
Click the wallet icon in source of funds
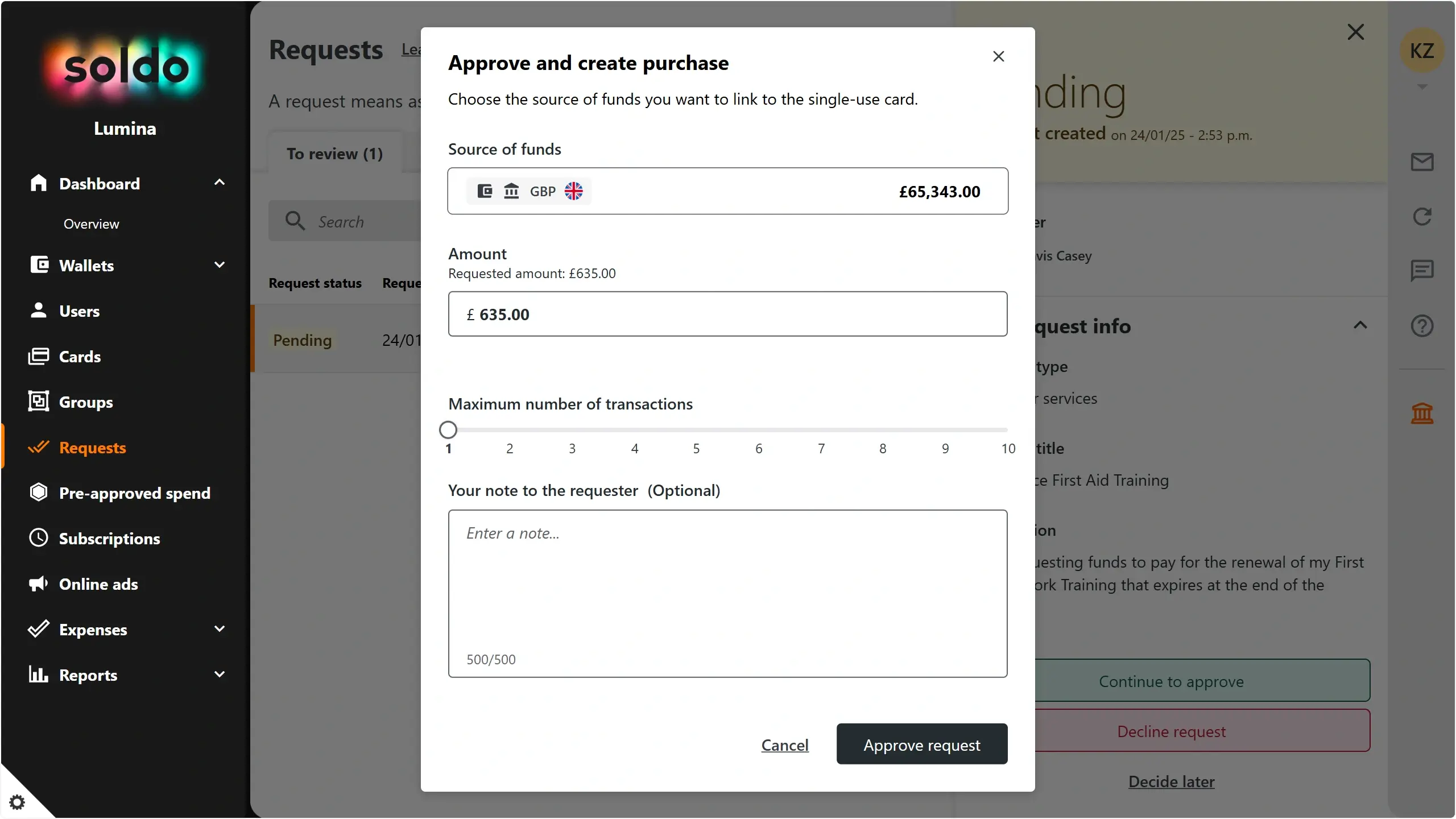[x=485, y=191]
